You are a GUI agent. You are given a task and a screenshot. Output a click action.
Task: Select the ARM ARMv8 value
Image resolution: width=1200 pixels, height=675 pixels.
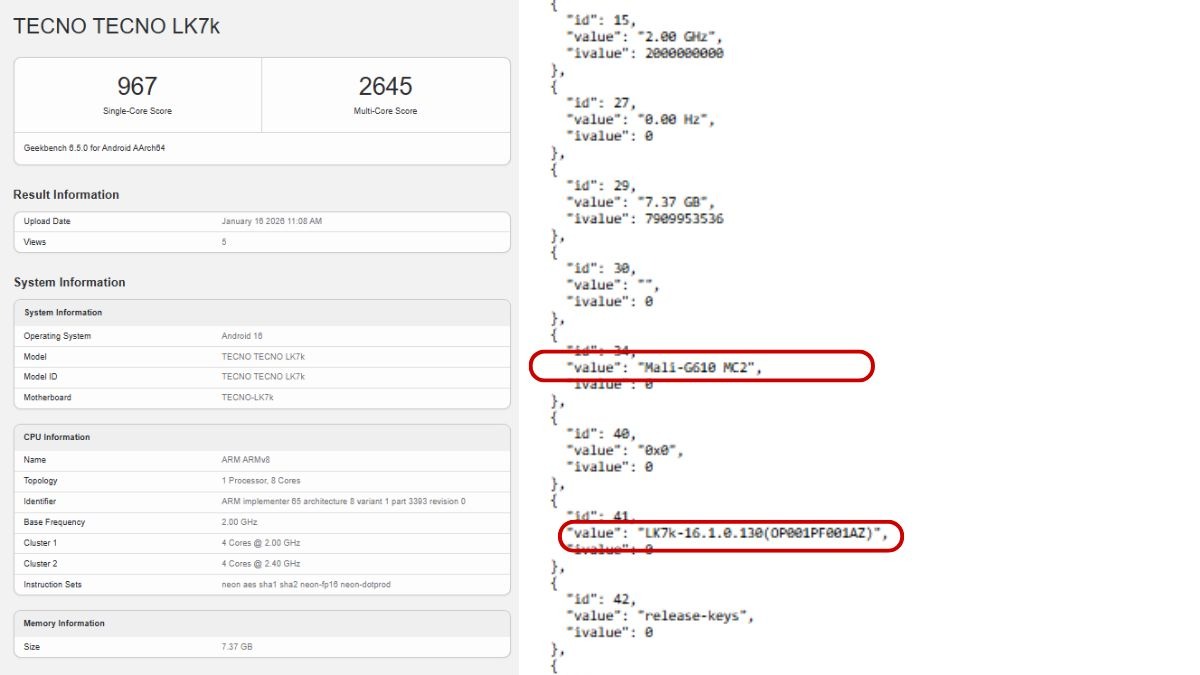pyautogui.click(x=245, y=461)
